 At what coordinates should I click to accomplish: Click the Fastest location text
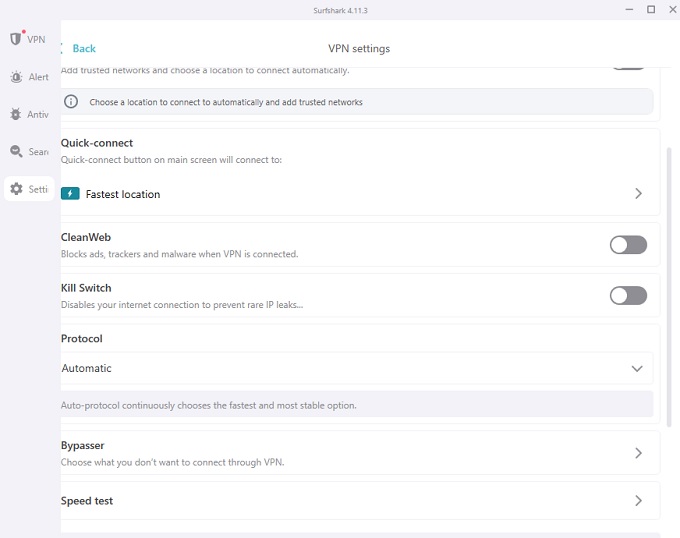tap(123, 194)
